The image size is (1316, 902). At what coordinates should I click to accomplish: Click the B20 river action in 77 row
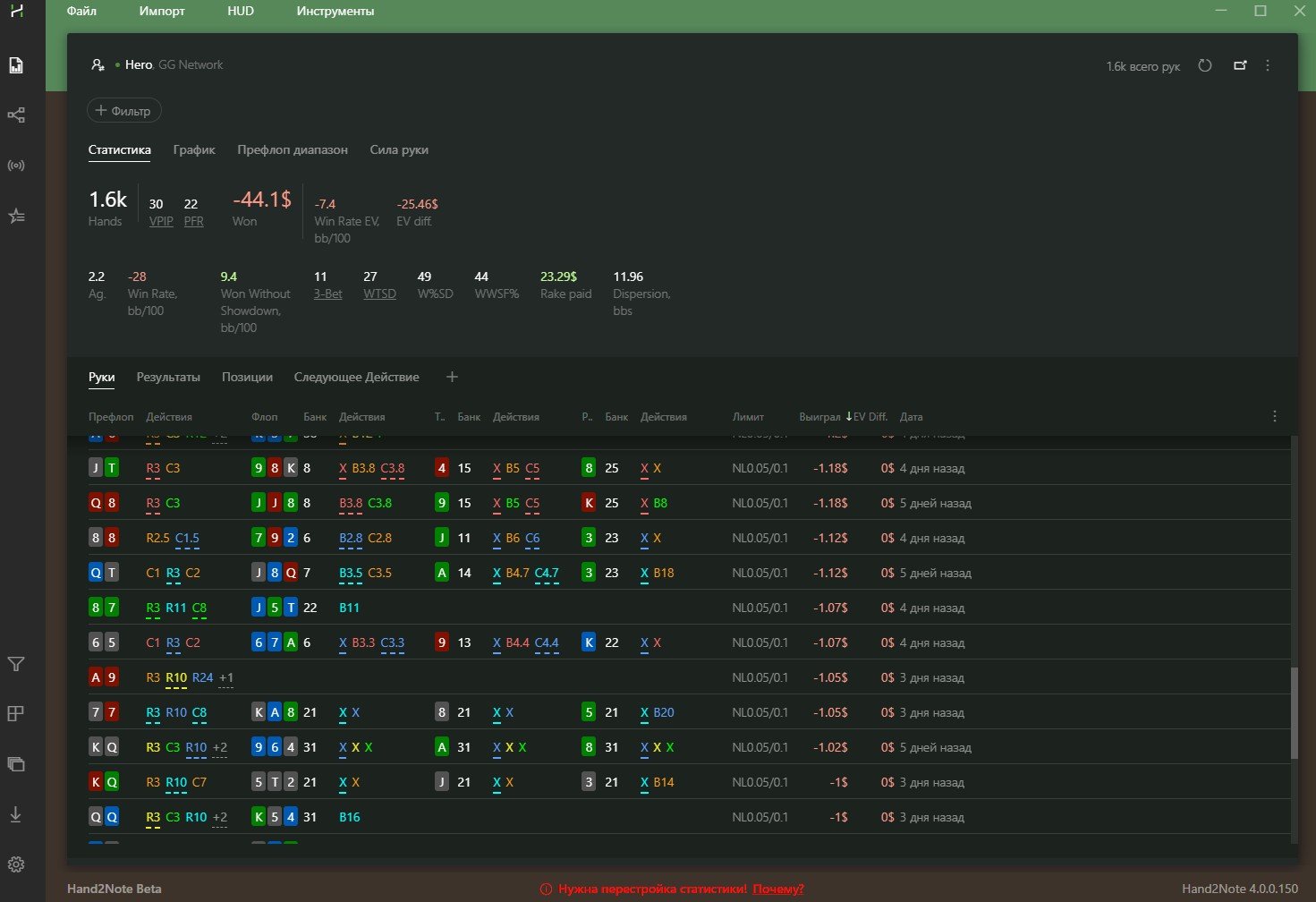coord(664,712)
